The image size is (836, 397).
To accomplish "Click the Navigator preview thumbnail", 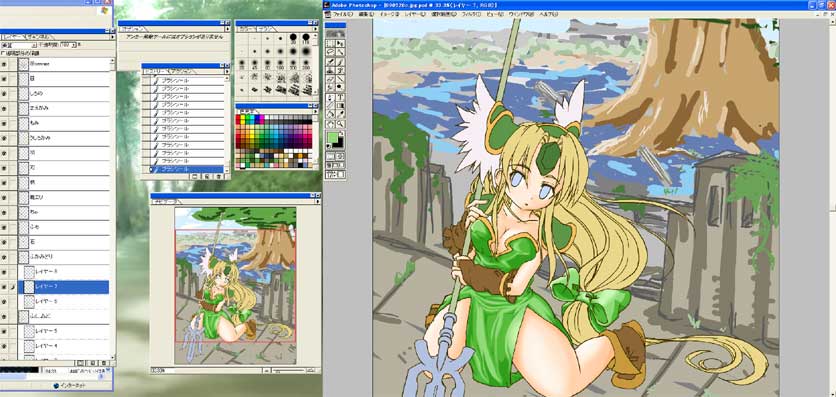I will pos(235,286).
